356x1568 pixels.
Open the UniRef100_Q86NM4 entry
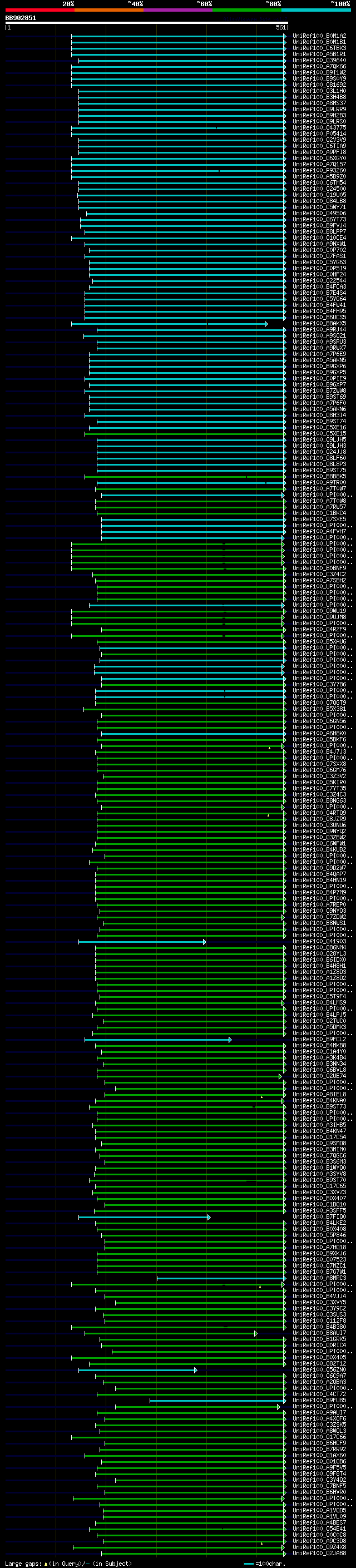click(x=319, y=948)
